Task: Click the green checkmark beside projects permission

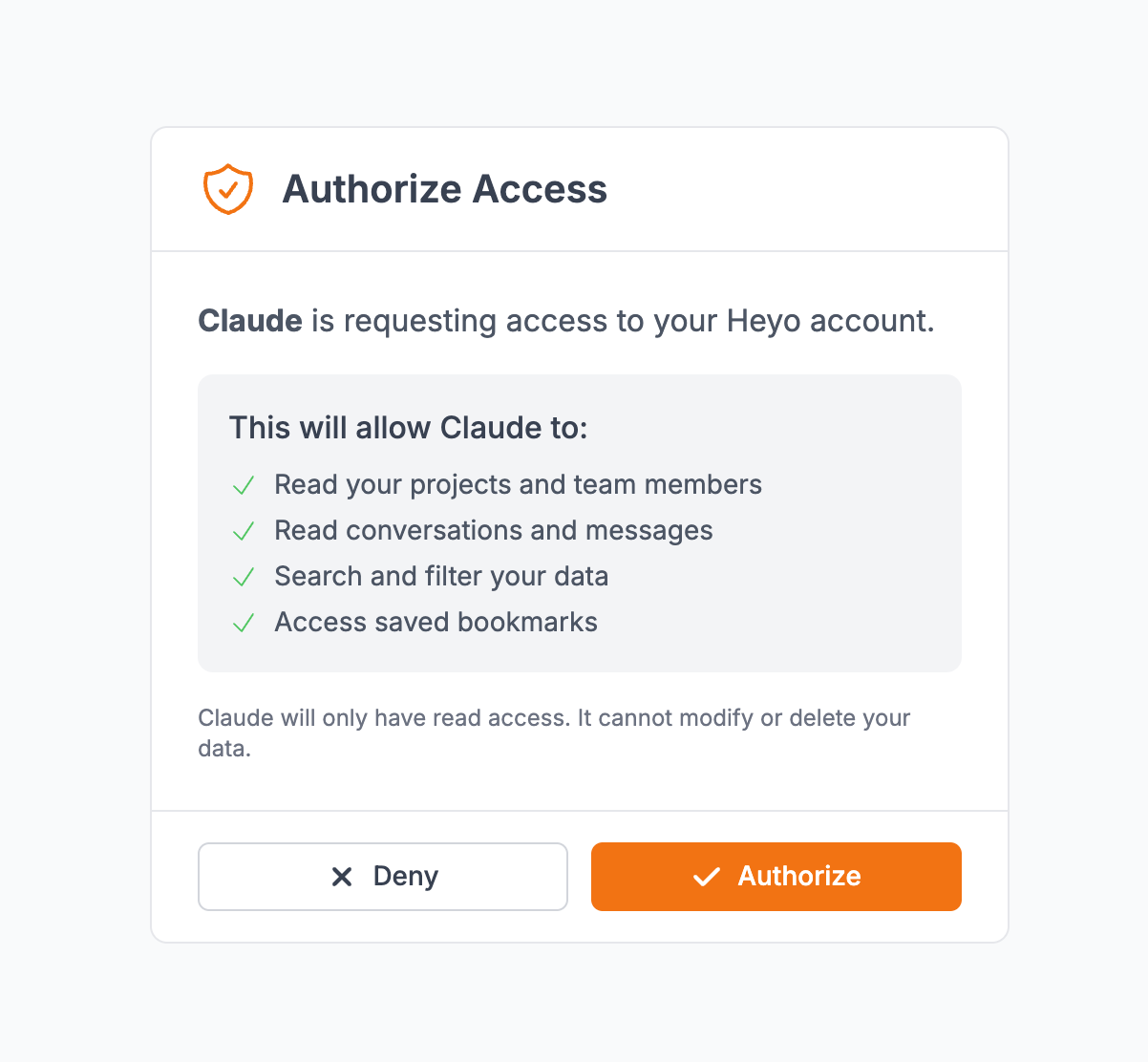Action: (243, 484)
